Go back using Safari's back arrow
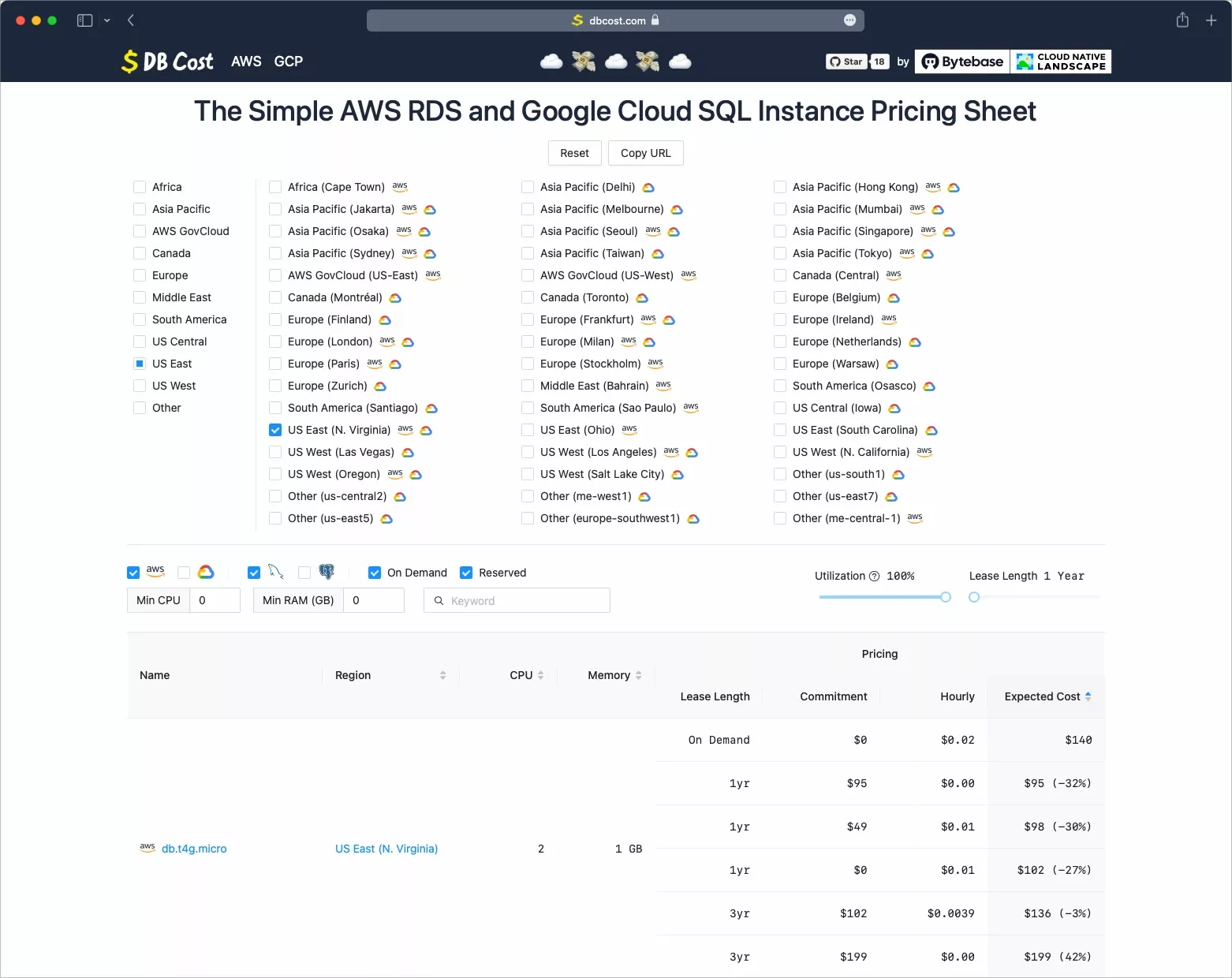The height and width of the screenshot is (978, 1232). pos(131,21)
